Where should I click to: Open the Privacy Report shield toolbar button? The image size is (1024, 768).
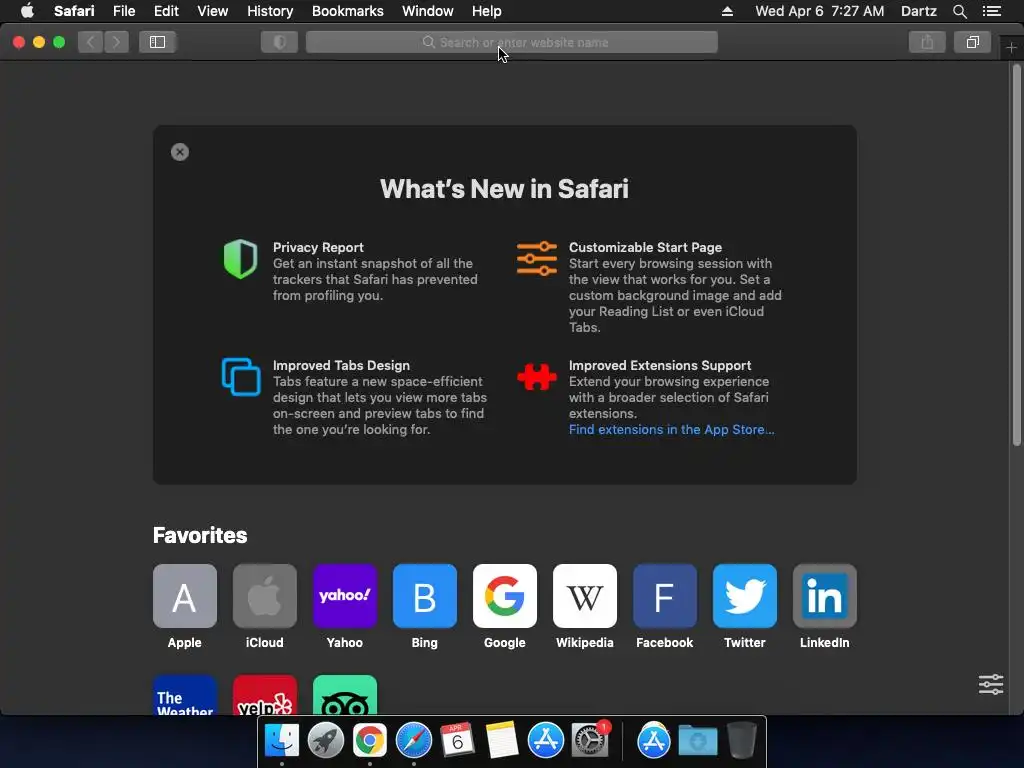pyautogui.click(x=280, y=42)
